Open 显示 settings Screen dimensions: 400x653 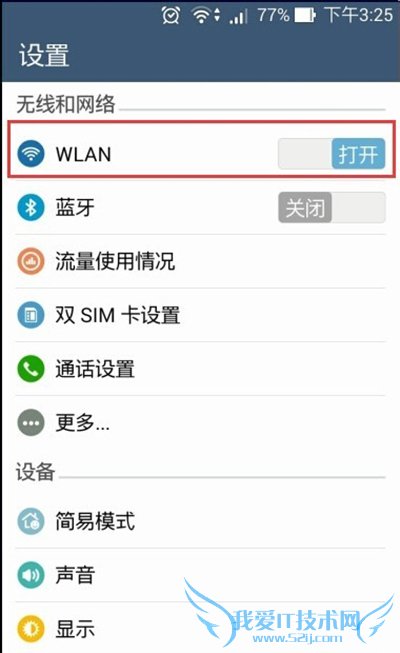(x=200, y=629)
